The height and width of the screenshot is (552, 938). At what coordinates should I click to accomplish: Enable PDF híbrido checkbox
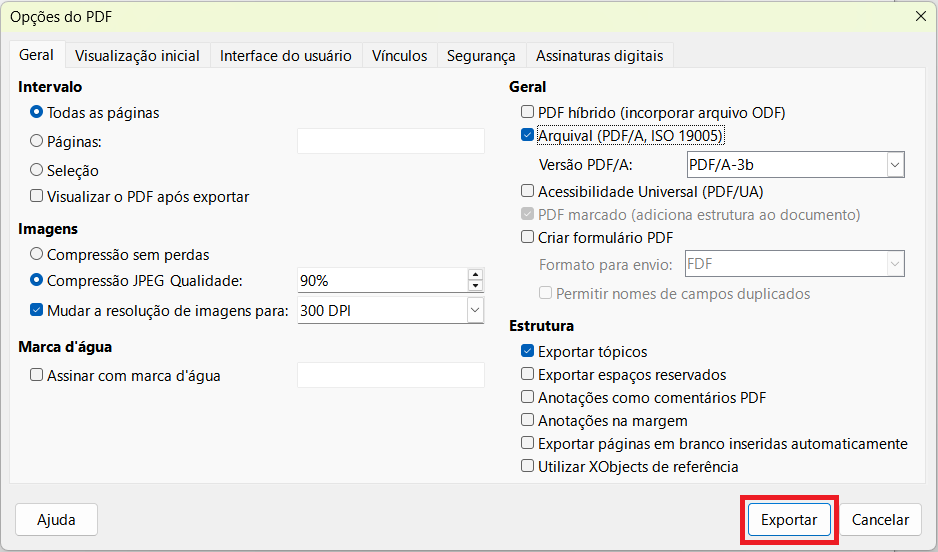[528, 113]
